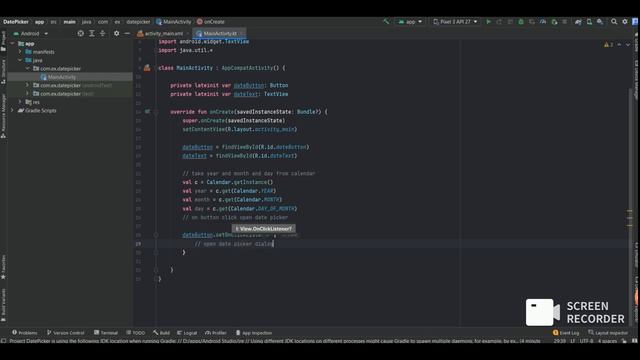640x360 pixels.
Task: Expand the Gradle Scripts node
Action: point(12,111)
